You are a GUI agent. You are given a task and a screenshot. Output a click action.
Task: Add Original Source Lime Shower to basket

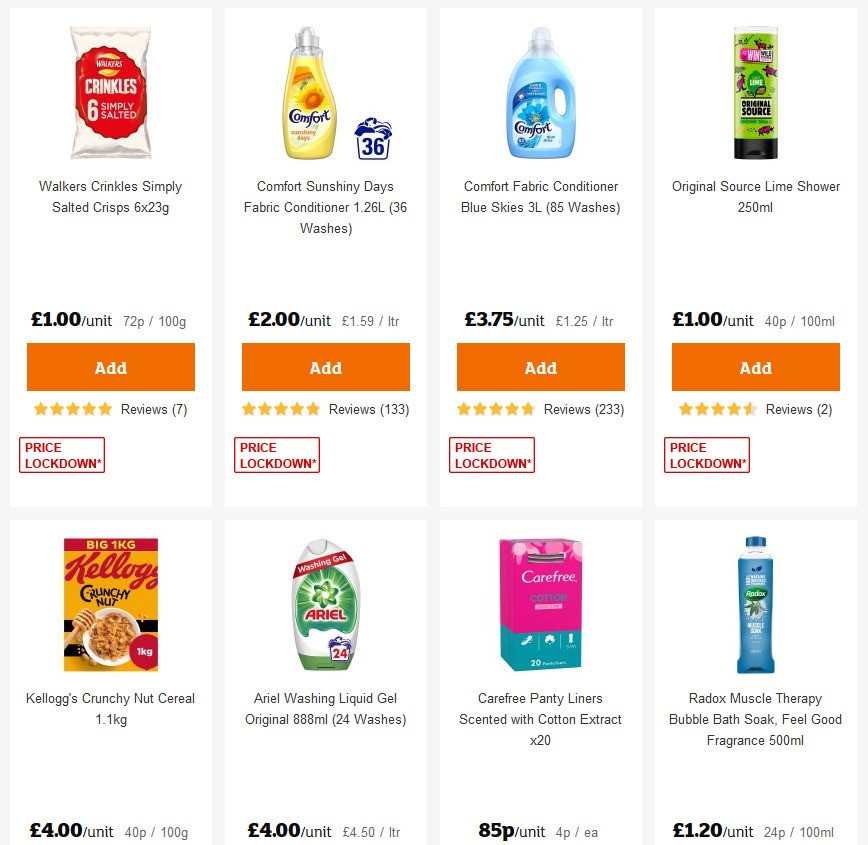tap(755, 367)
